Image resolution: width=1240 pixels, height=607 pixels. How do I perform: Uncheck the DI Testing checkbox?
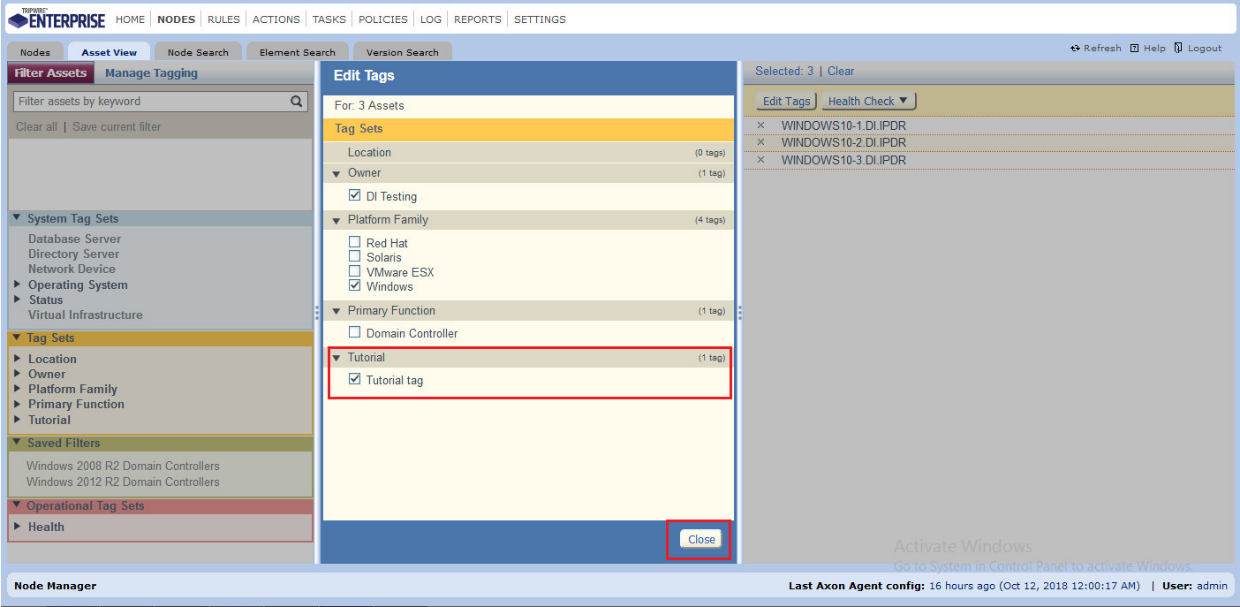coord(355,196)
